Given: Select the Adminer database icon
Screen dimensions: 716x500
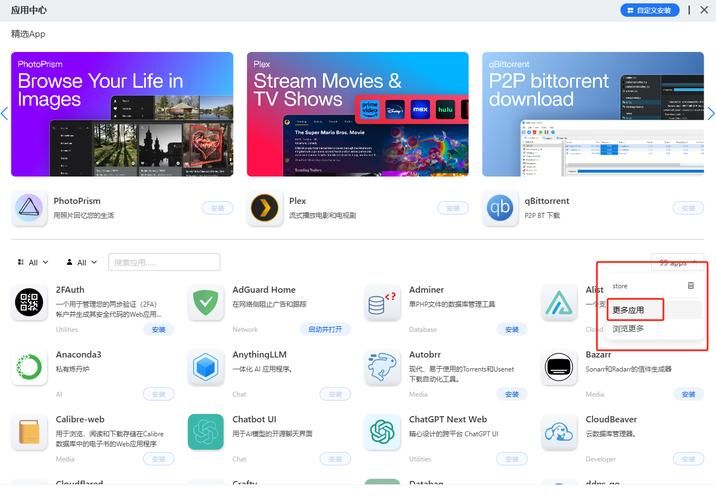Looking at the screenshot, I should pyautogui.click(x=382, y=303).
